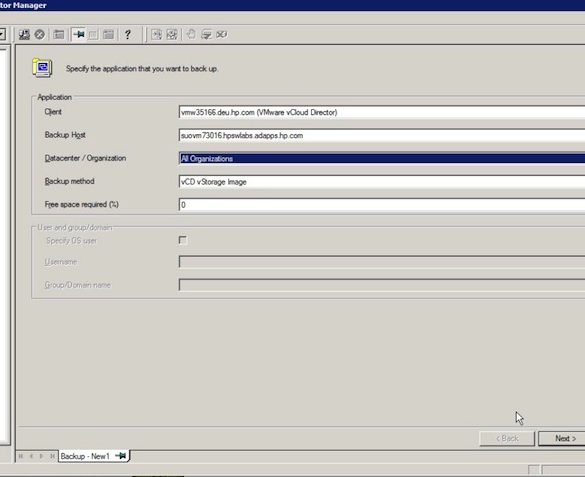
Task: Toggle the green pushpin toolbar button
Action: pos(79,35)
